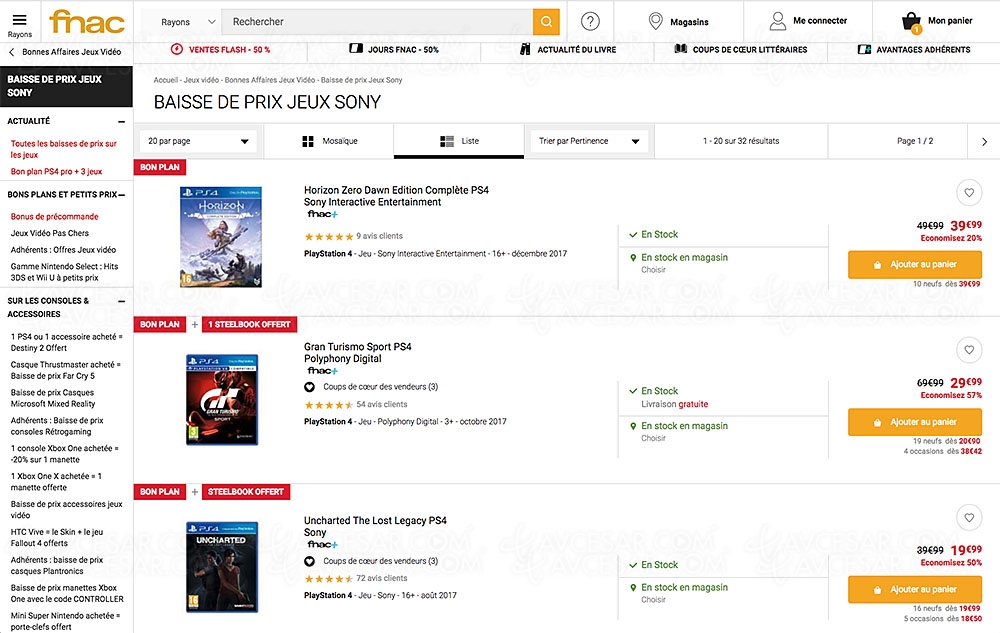The image size is (1000, 633).
Task: Open Gran Turismo Sport PS4 title
Action: (x=358, y=347)
